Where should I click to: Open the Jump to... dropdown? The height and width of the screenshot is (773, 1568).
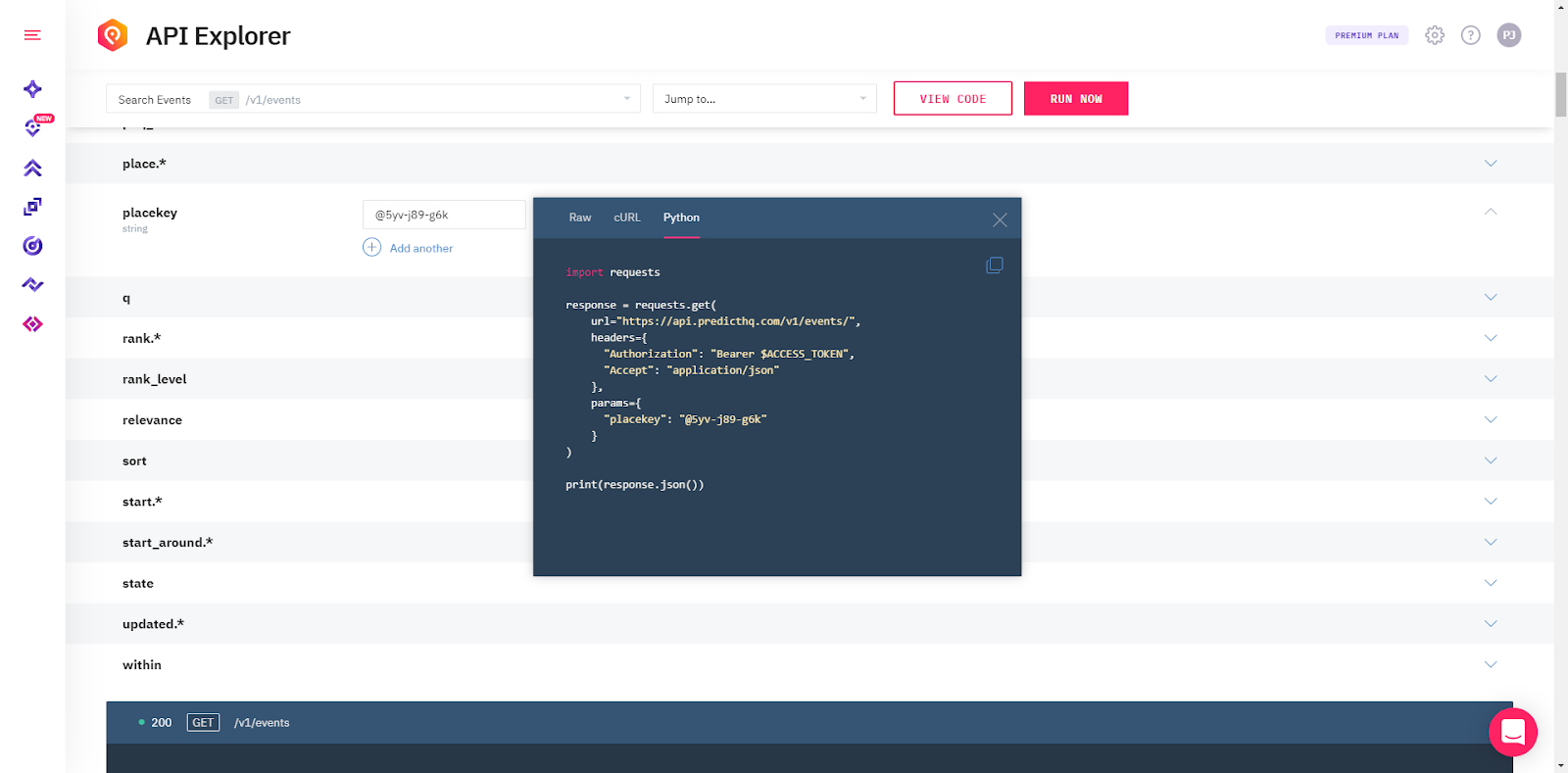[x=764, y=99]
